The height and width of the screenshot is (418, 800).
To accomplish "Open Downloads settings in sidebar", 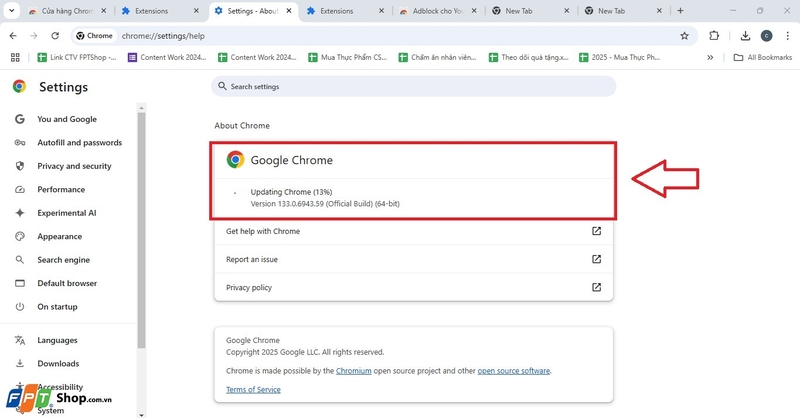I will click(x=58, y=363).
